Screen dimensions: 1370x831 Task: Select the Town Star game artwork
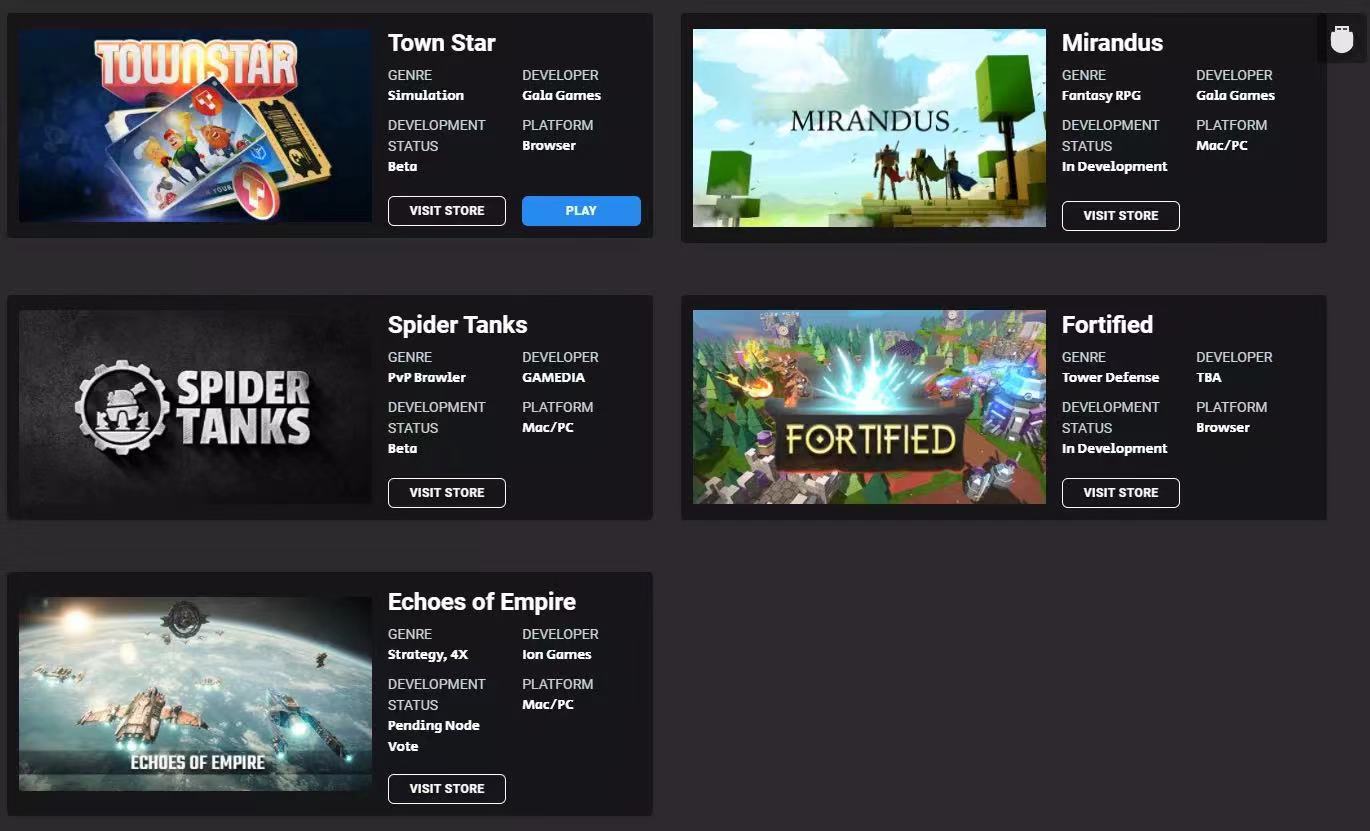[x=195, y=125]
